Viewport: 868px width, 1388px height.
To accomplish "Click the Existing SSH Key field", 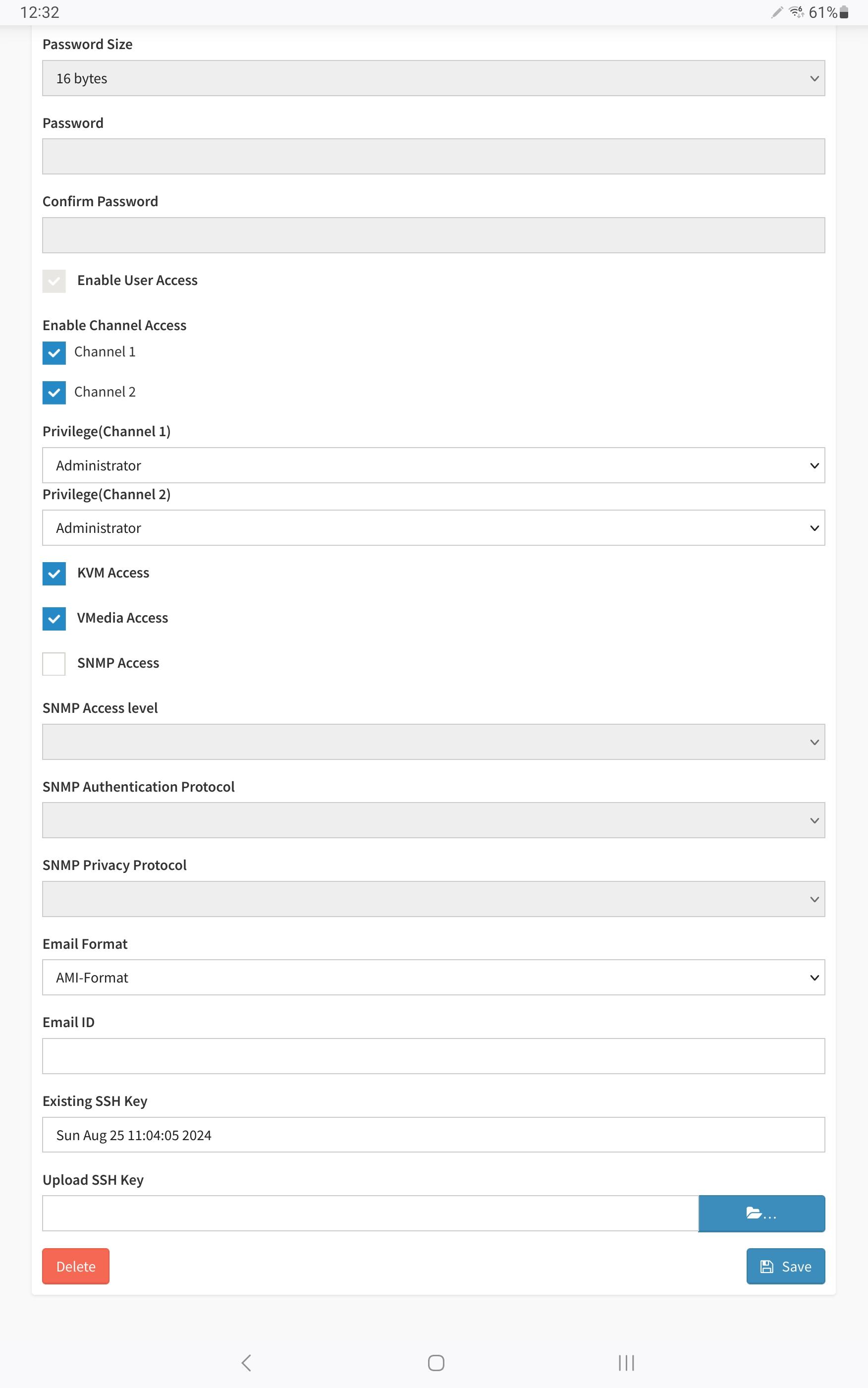I will (x=434, y=1135).
